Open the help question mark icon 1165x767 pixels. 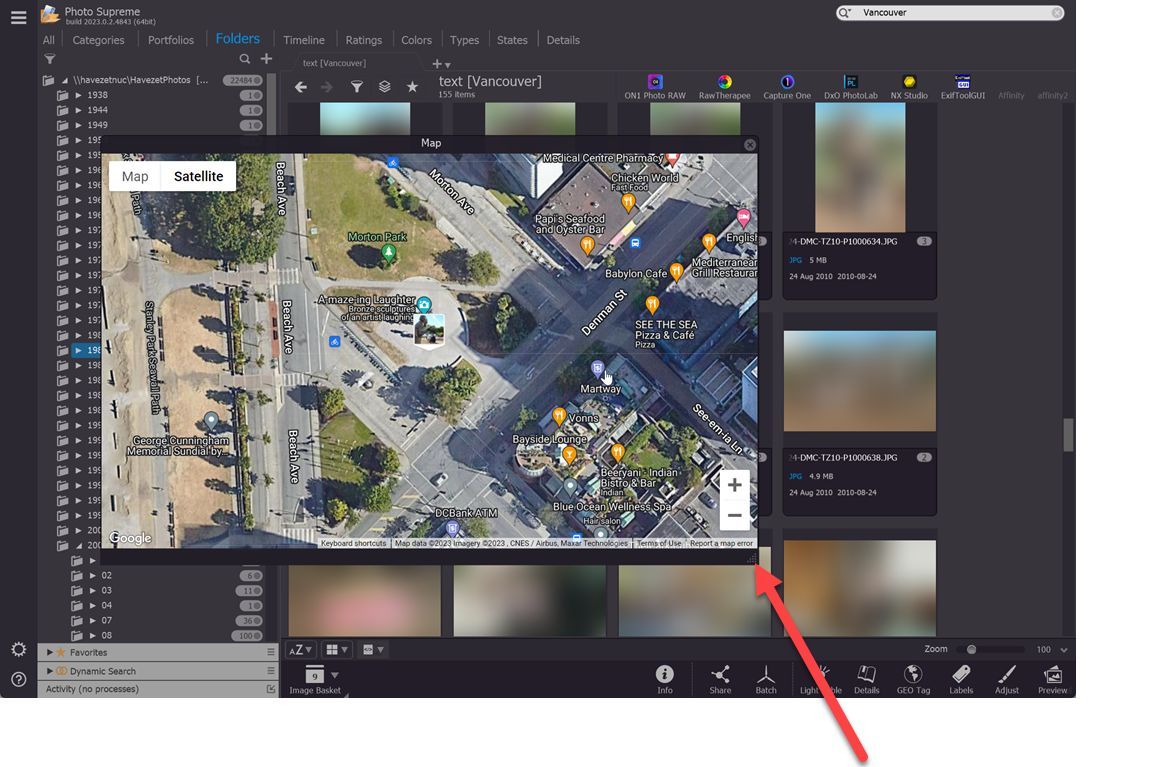(x=19, y=679)
